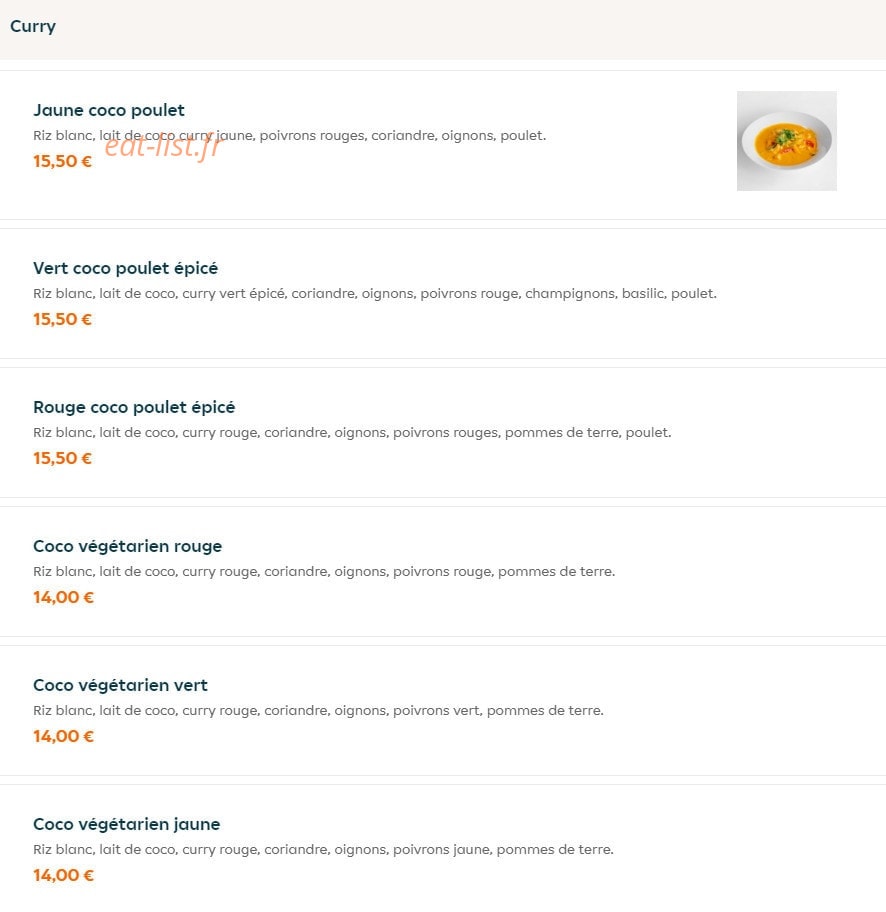
Task: Click the 15,50 € price for Rouge coco poulet épicé
Action: [x=62, y=458]
